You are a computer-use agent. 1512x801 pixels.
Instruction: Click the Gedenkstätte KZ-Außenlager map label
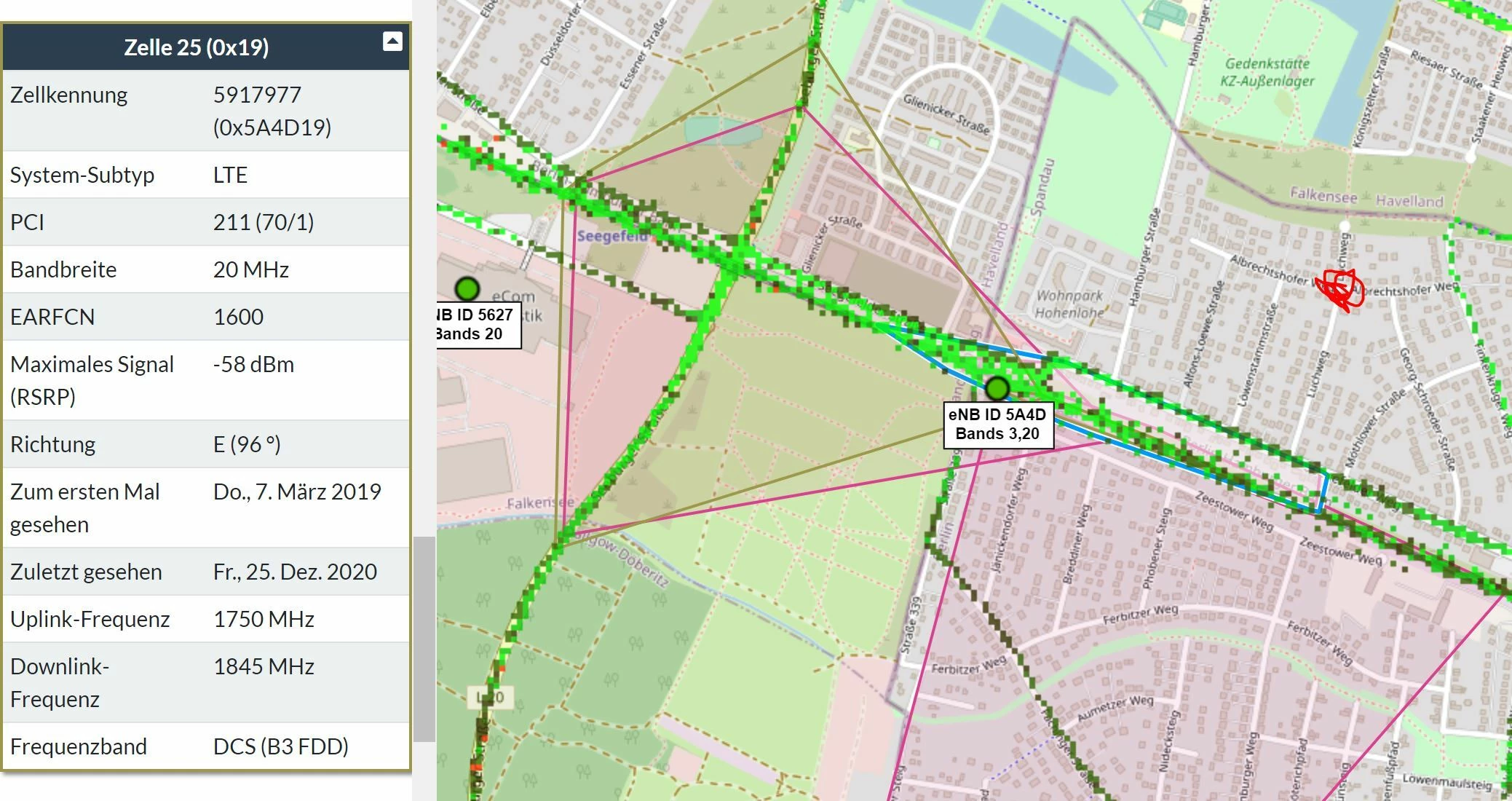pyautogui.click(x=1267, y=72)
